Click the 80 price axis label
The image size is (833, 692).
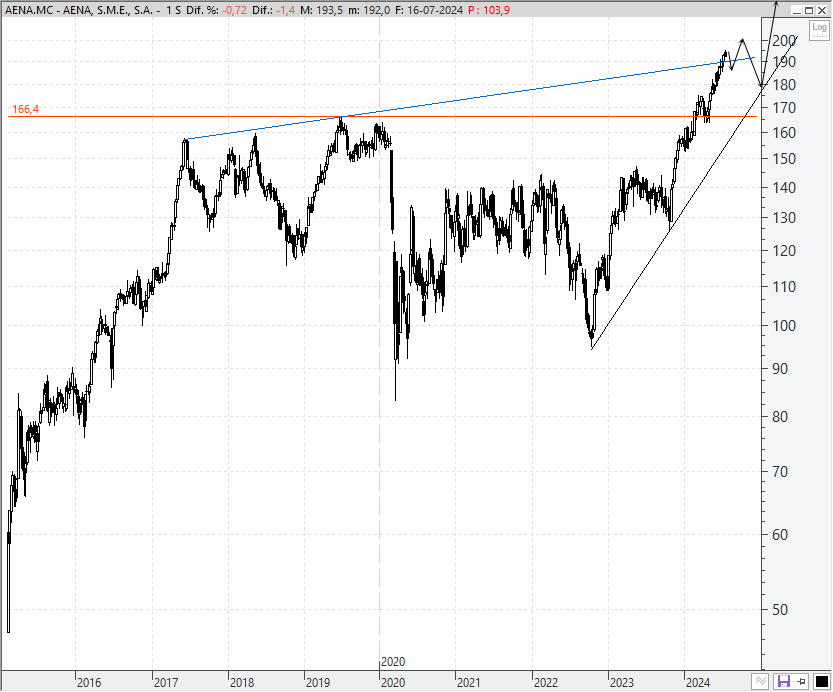pyautogui.click(x=780, y=417)
